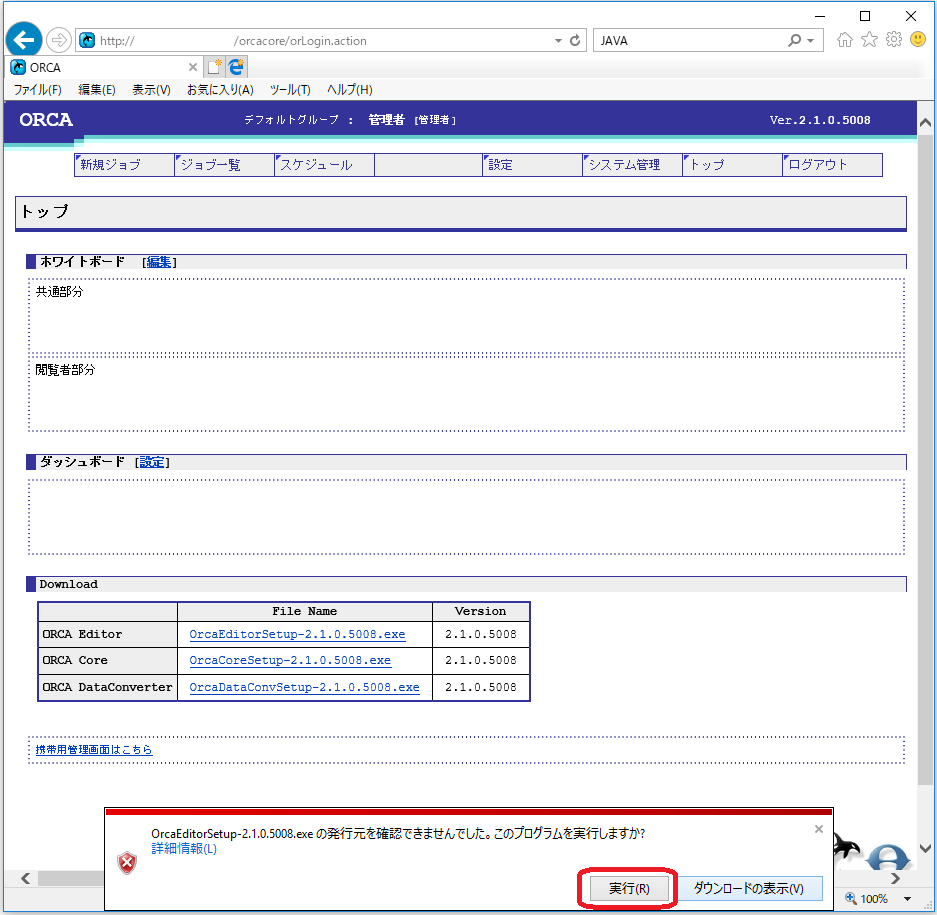Viewport: 937px width, 915px height.
Task: Open the システム管理 navigation item
Action: [x=633, y=165]
